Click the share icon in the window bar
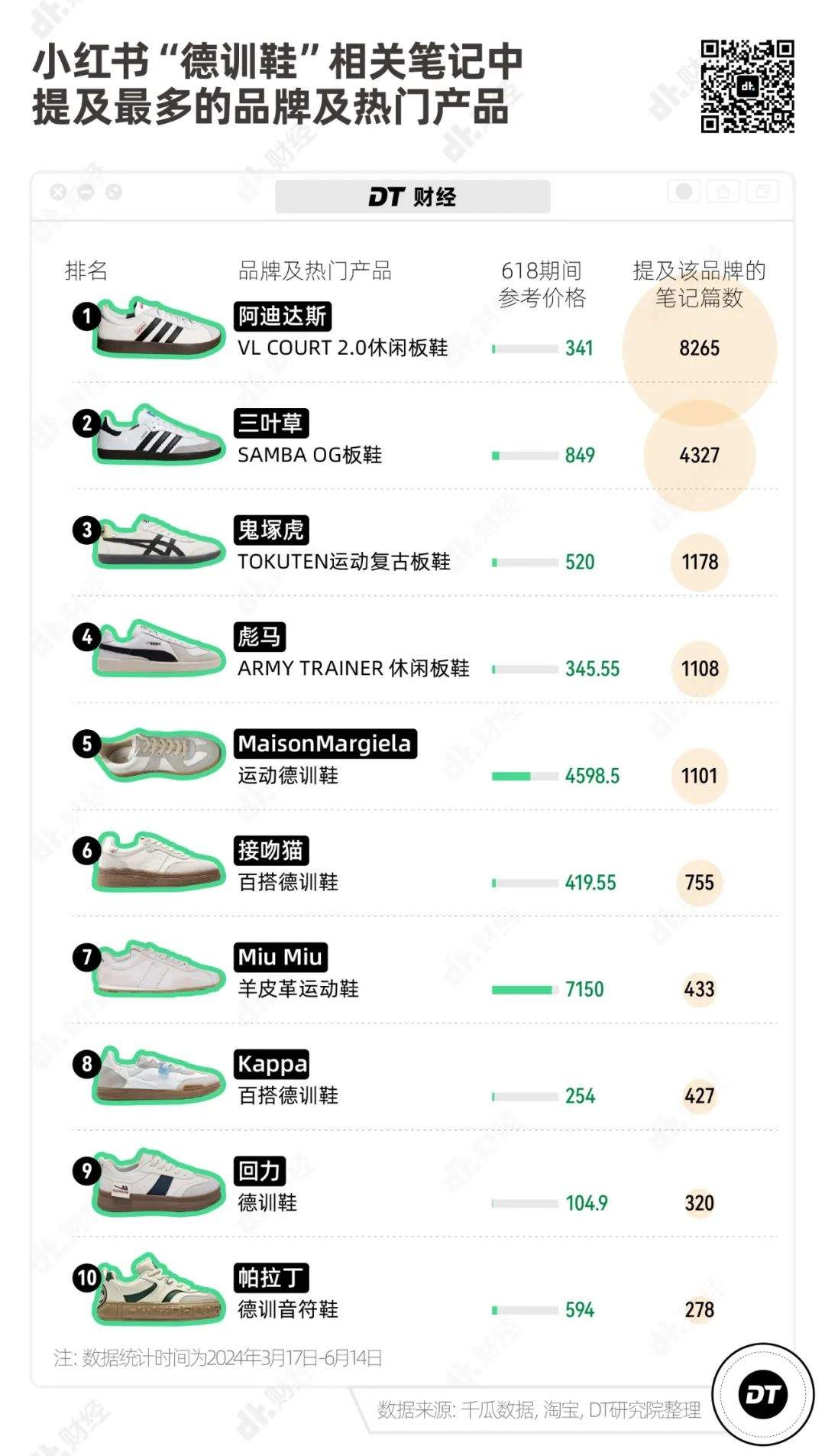Image resolution: width=825 pixels, height=1456 pixels. click(x=723, y=191)
